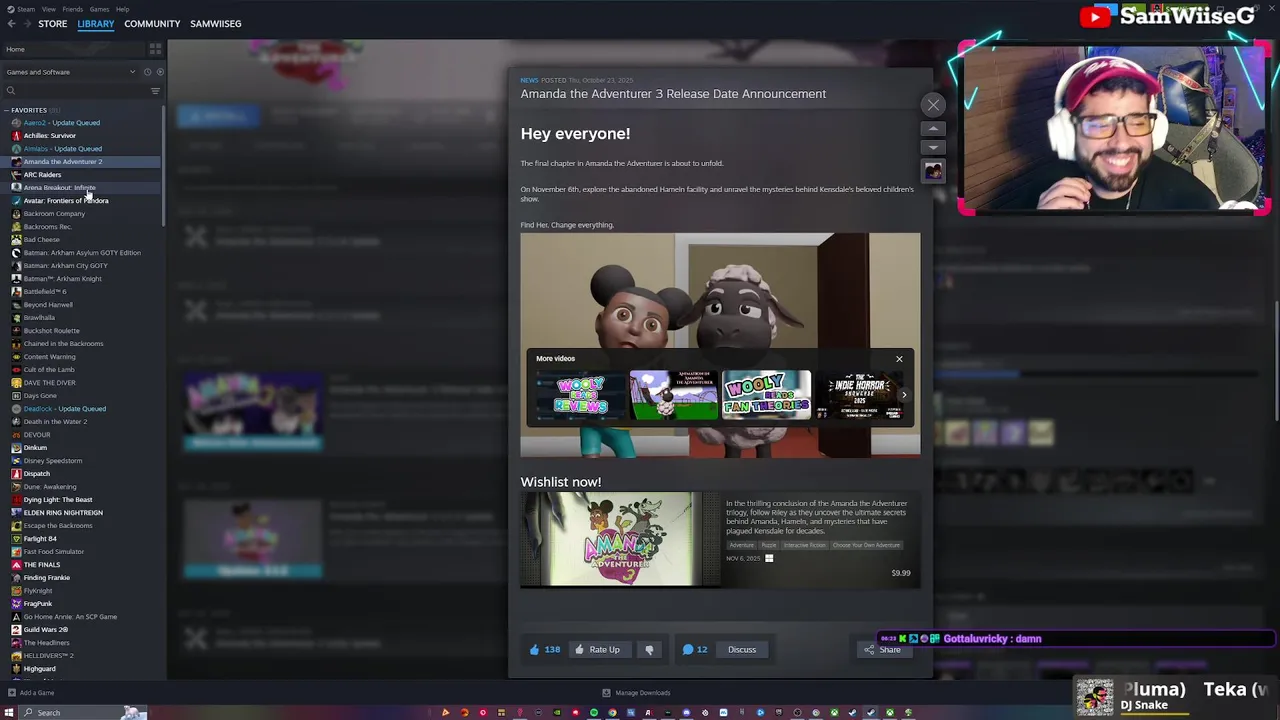
Task: Select Arena Breakout: Infinite in library
Action: tap(59, 188)
